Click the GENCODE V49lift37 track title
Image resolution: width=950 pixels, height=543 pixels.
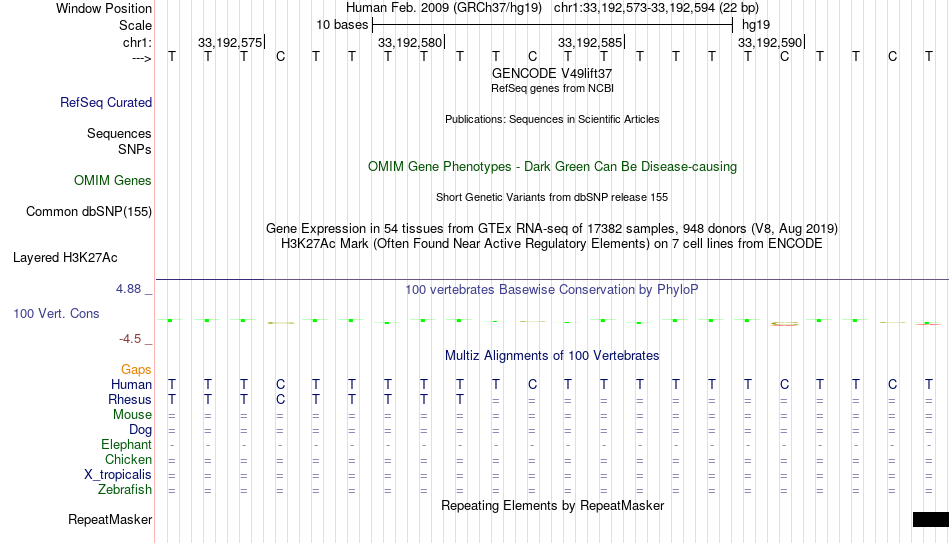tap(552, 73)
